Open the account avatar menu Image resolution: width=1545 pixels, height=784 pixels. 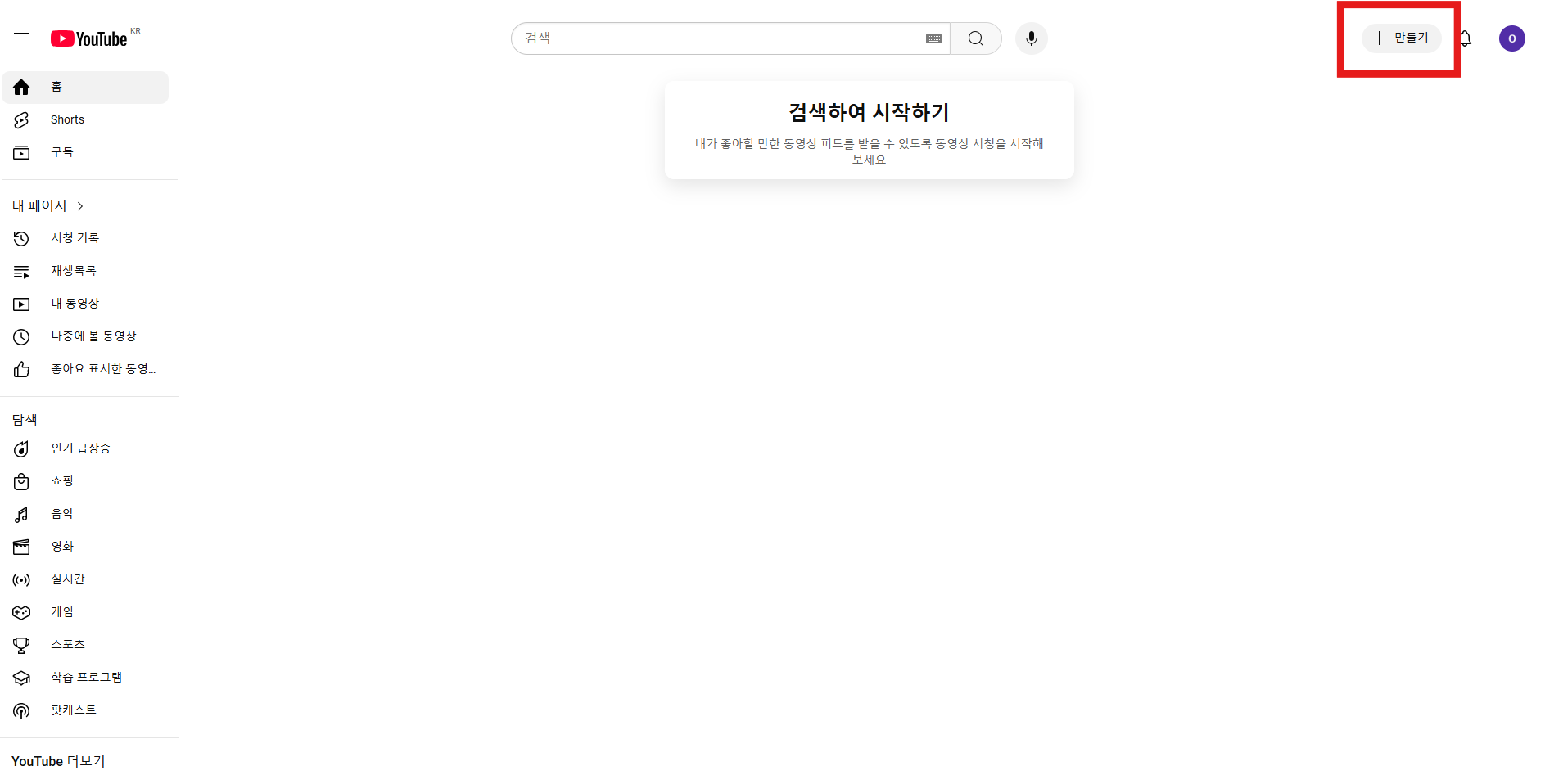tap(1511, 38)
